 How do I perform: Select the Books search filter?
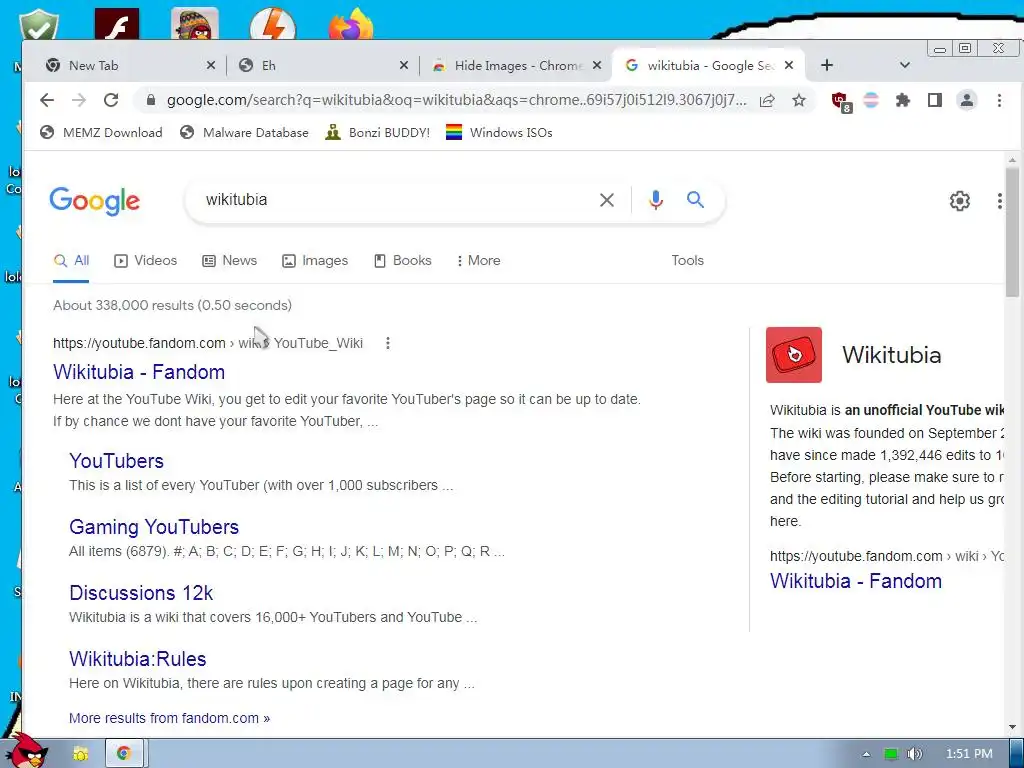pos(402,260)
